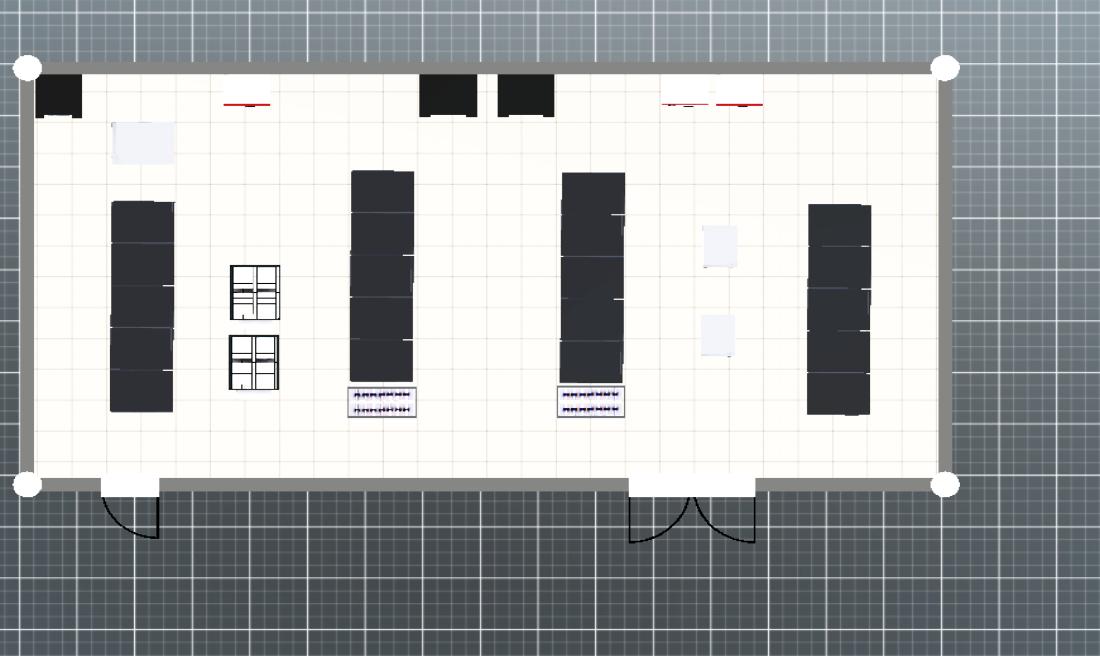This screenshot has height=656, width=1100.
Task: Click the bottom-right wall corner handle
Action: [x=944, y=485]
